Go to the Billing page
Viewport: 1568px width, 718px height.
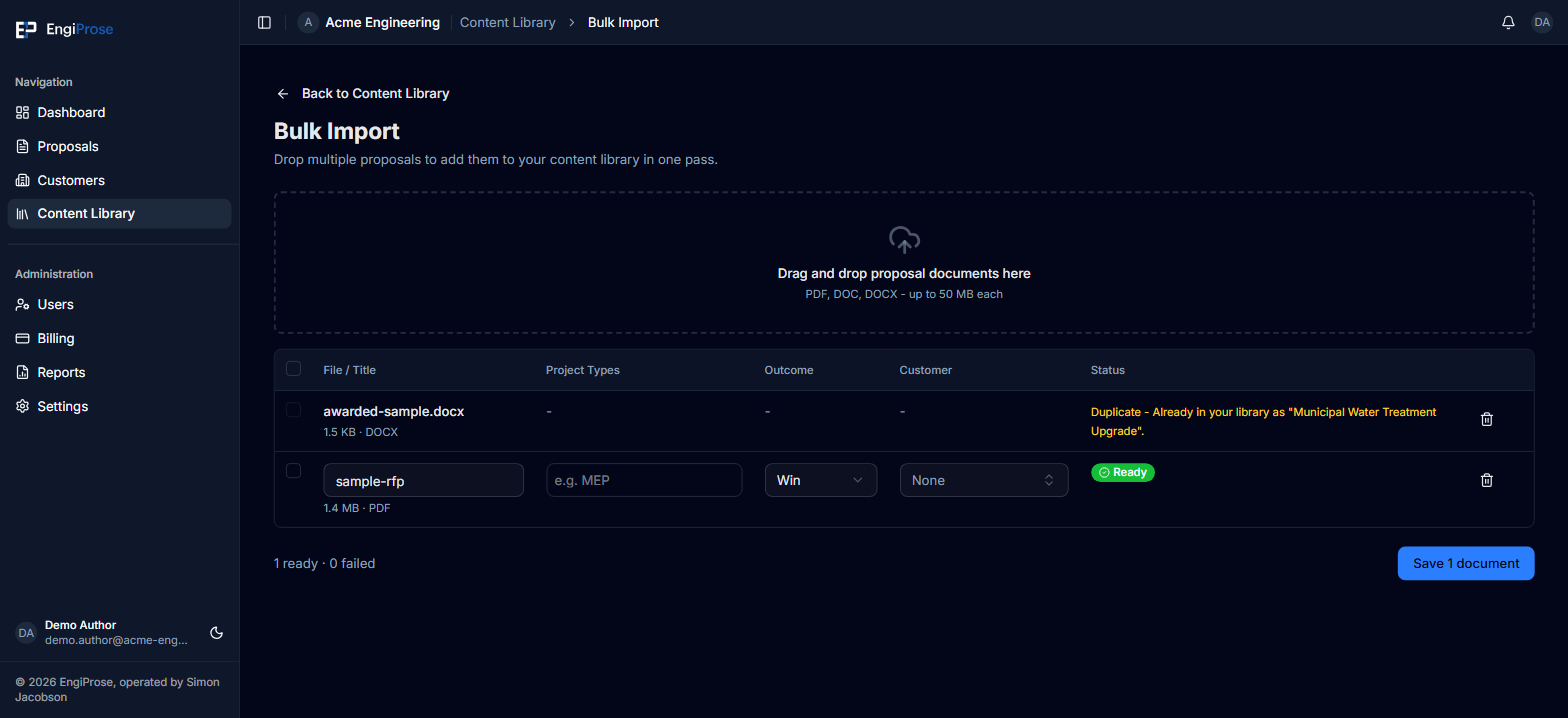tap(119, 339)
